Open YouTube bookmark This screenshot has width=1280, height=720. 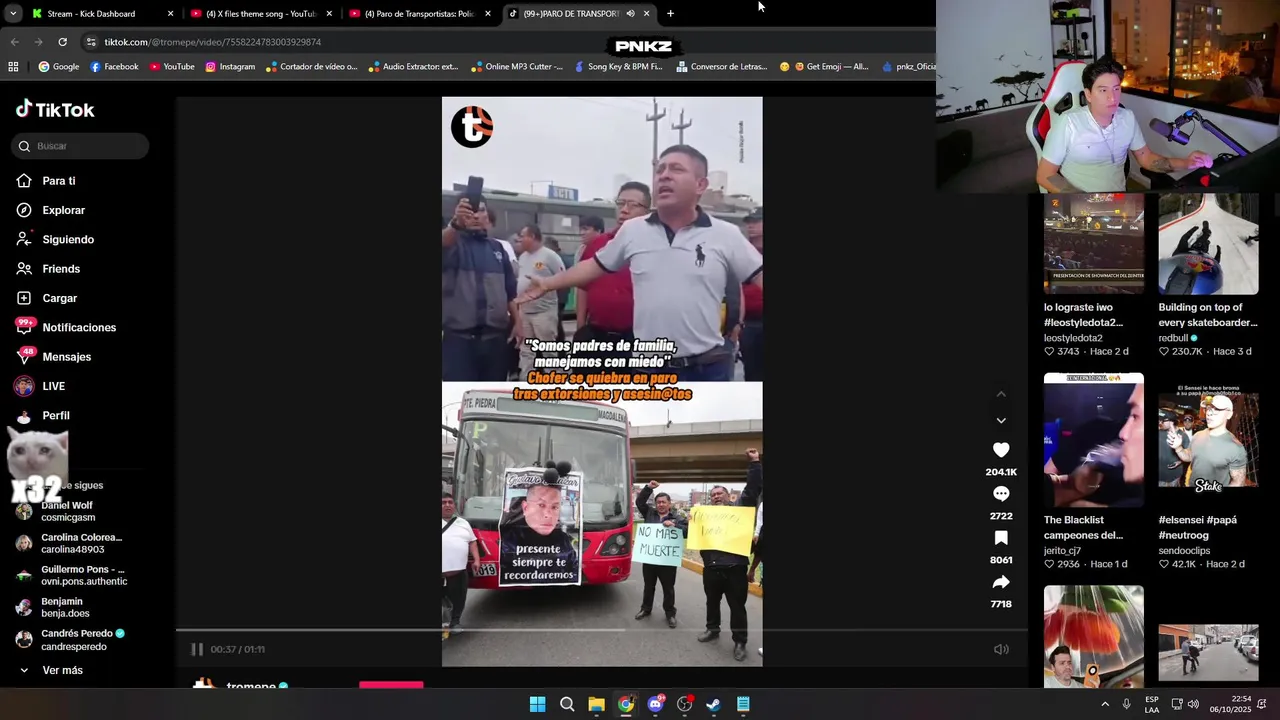pyautogui.click(x=171, y=67)
